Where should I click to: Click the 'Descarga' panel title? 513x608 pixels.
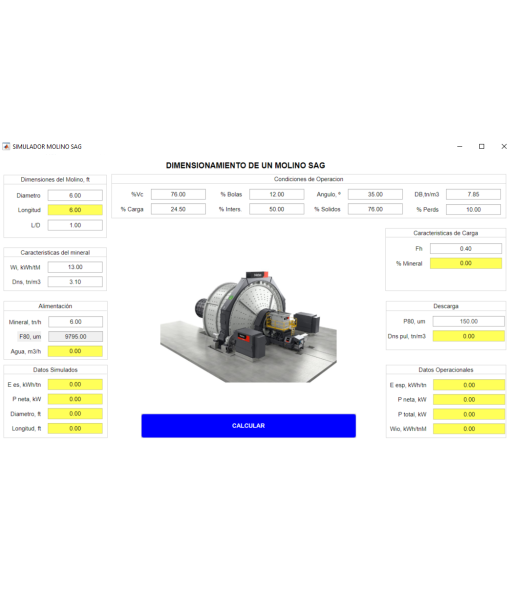coord(446,306)
